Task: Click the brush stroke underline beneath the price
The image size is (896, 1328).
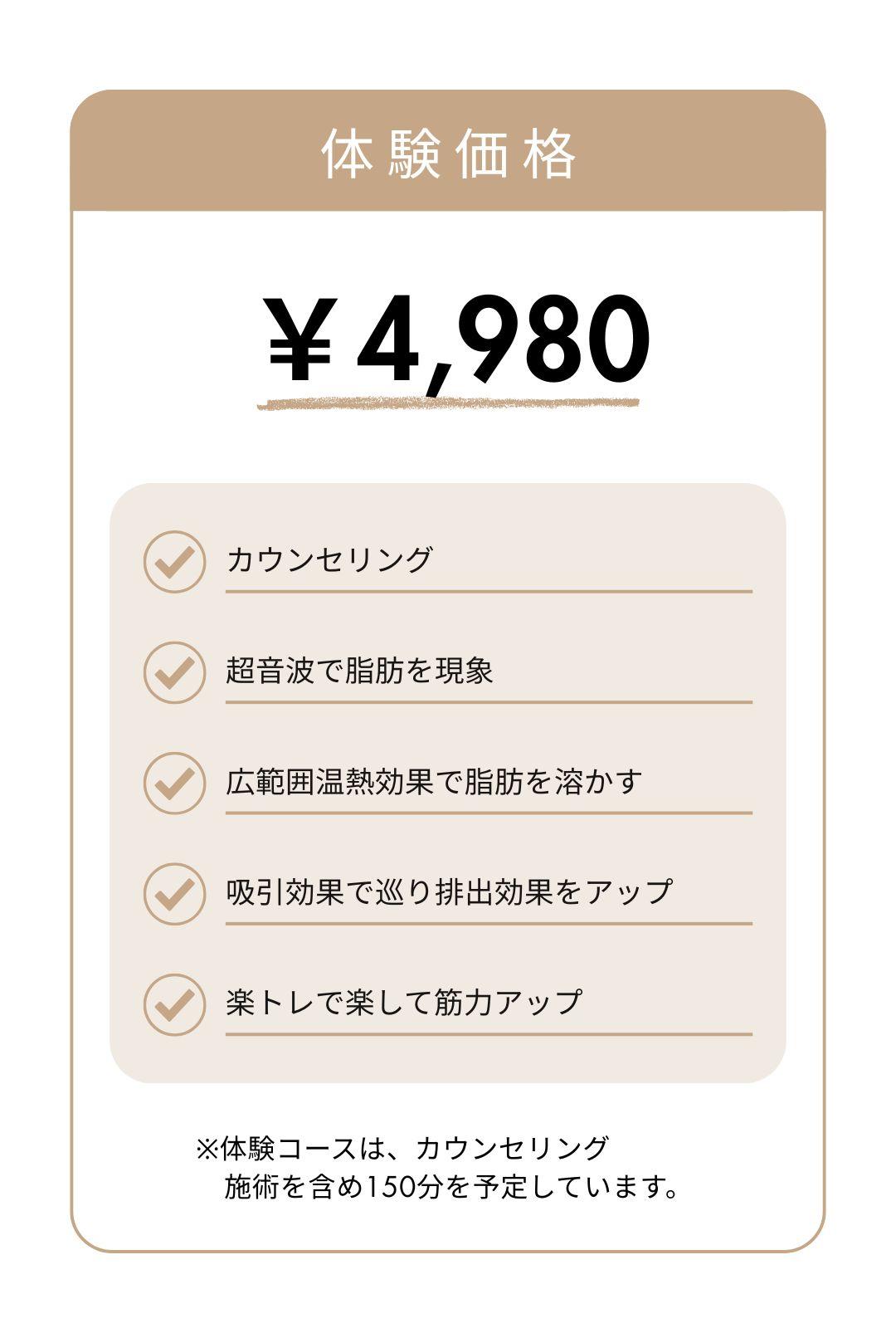Action: point(448,404)
